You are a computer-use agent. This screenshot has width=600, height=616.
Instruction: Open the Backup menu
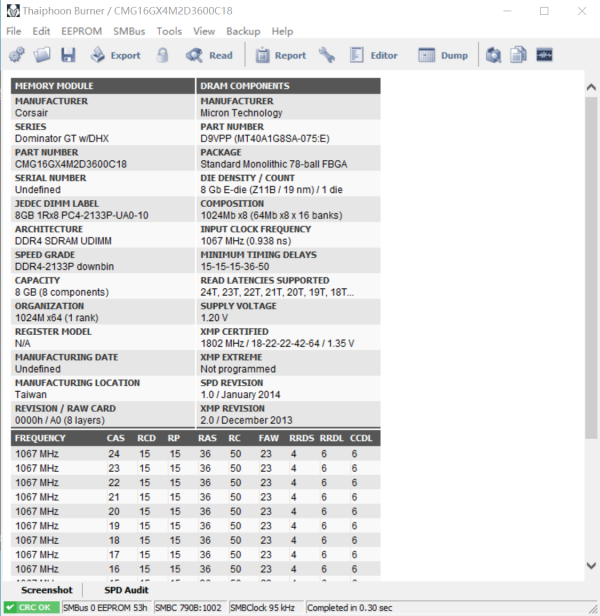pyautogui.click(x=243, y=31)
